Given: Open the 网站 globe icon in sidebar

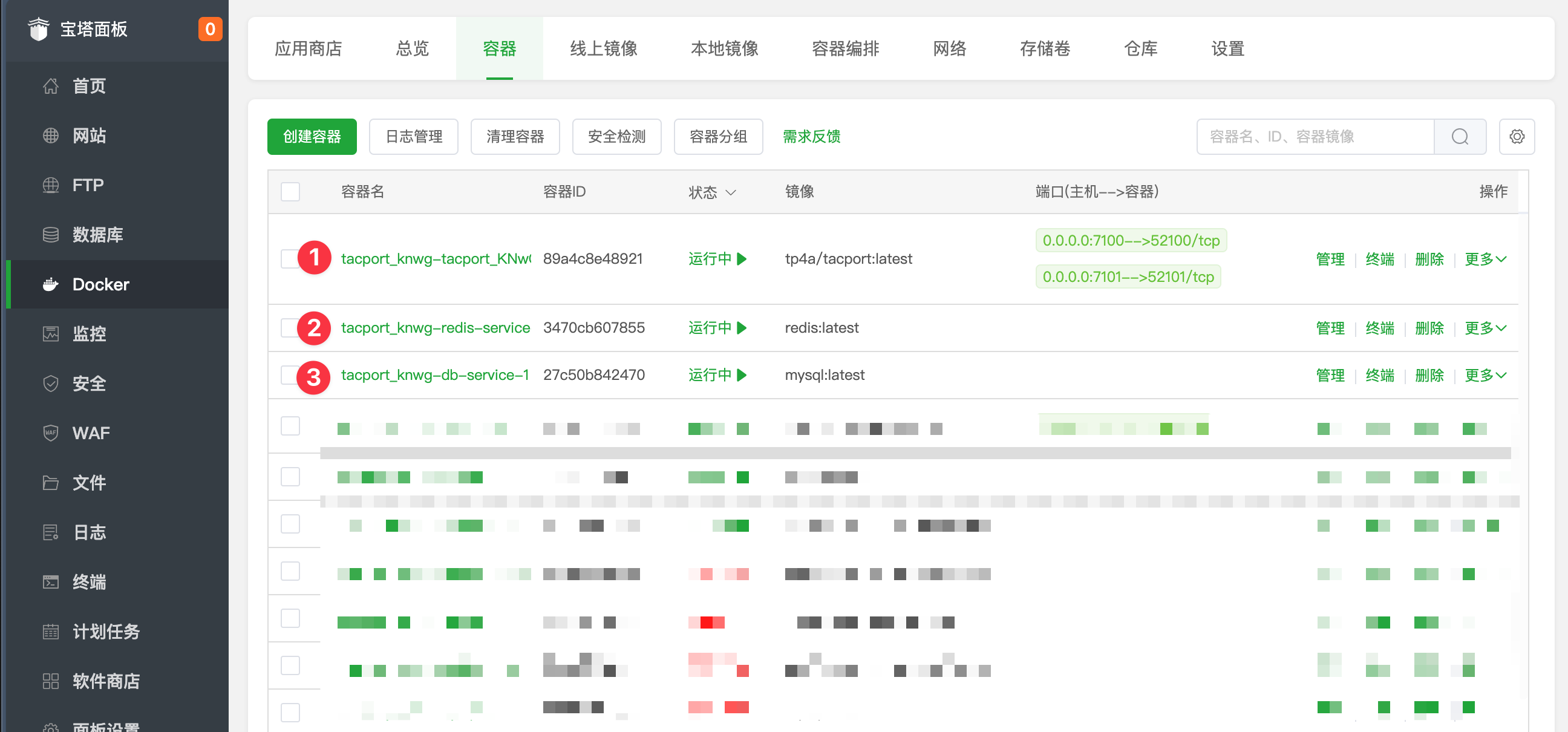Looking at the screenshot, I should tap(51, 136).
